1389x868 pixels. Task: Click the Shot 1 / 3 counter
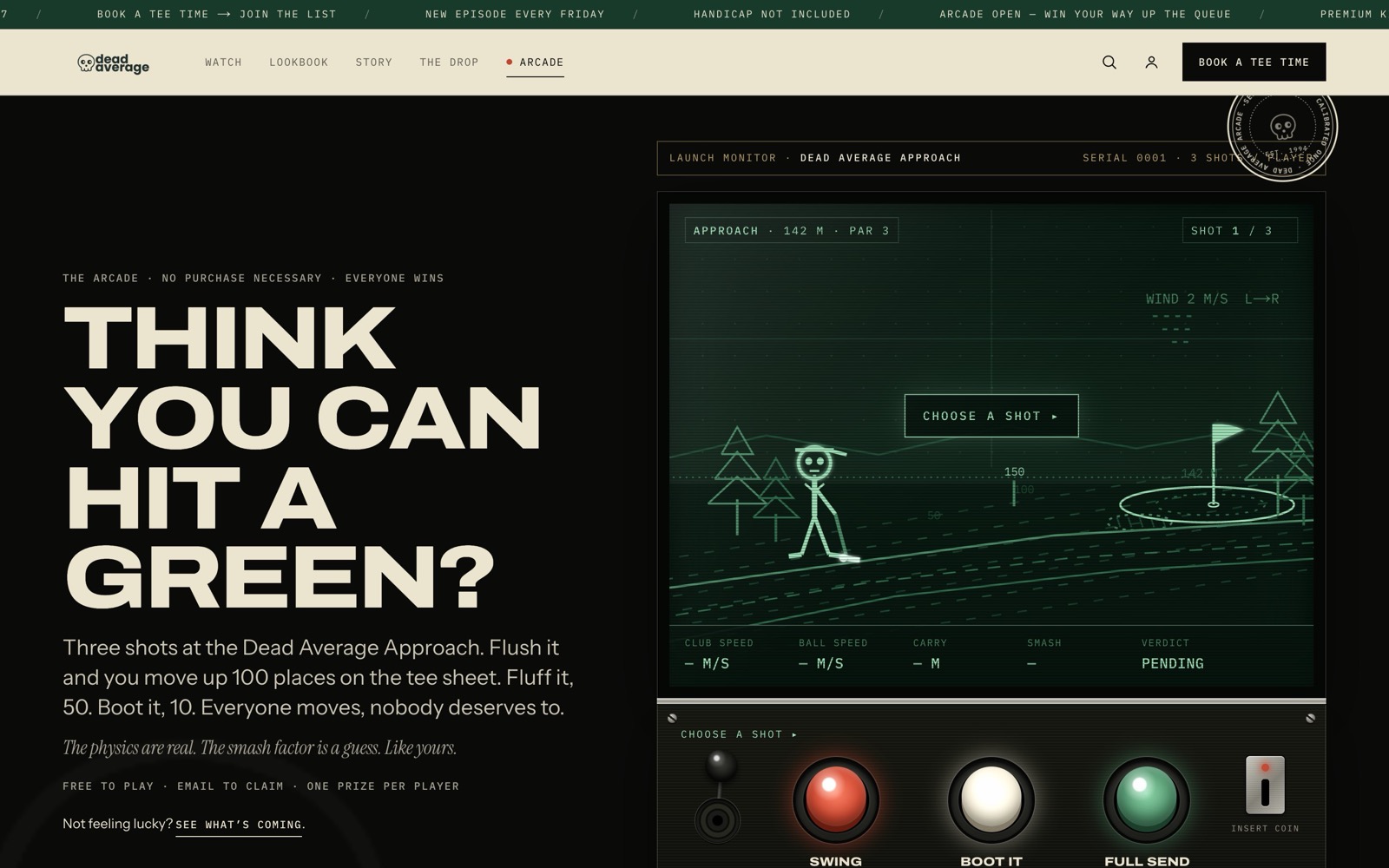point(1240,230)
